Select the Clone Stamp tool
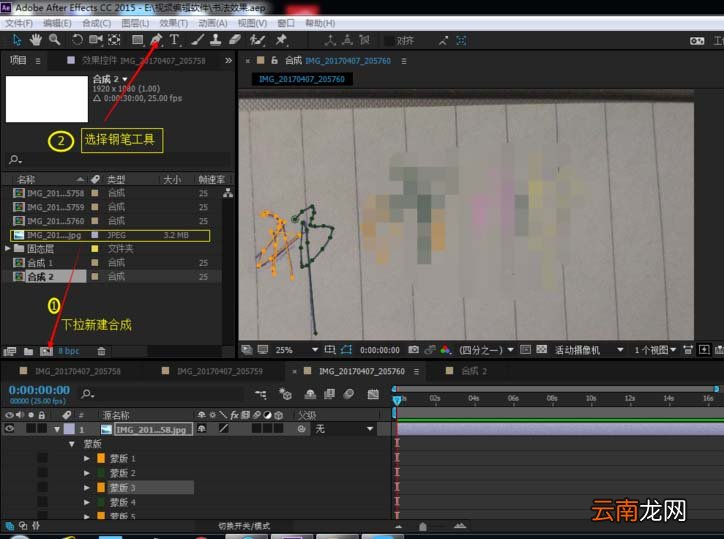The image size is (724, 539). [x=215, y=40]
